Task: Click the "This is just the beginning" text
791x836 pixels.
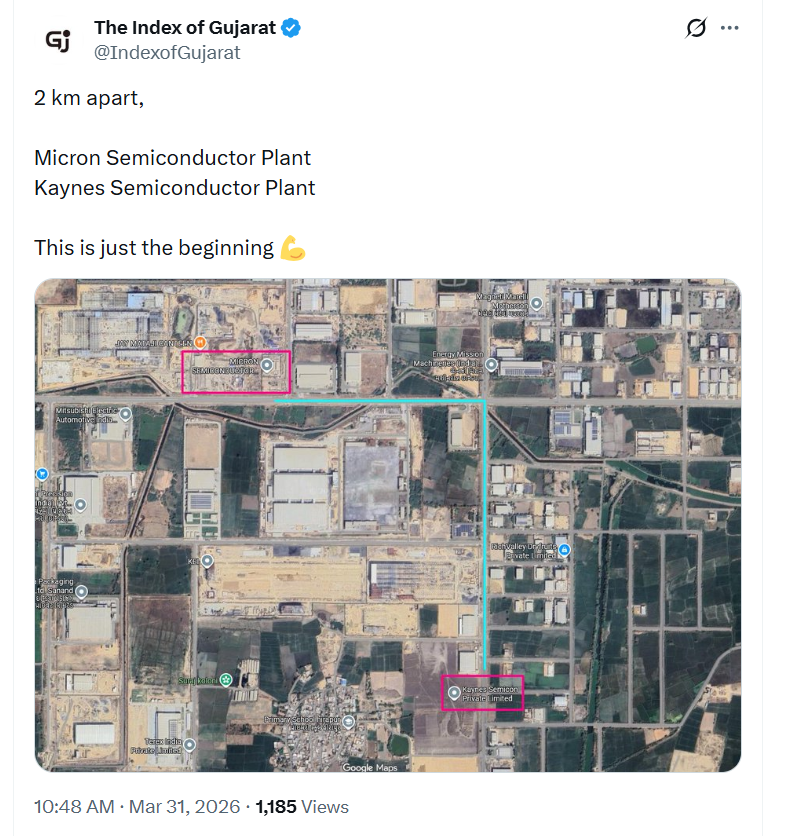Action: click(x=153, y=248)
